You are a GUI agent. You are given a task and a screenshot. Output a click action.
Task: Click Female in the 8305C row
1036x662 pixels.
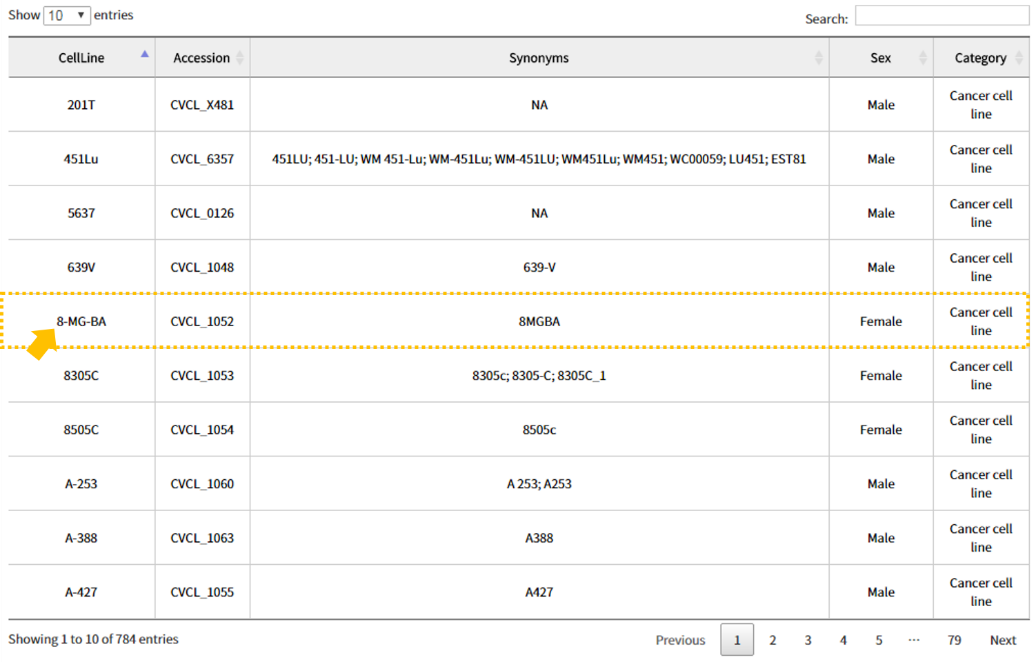(881, 376)
